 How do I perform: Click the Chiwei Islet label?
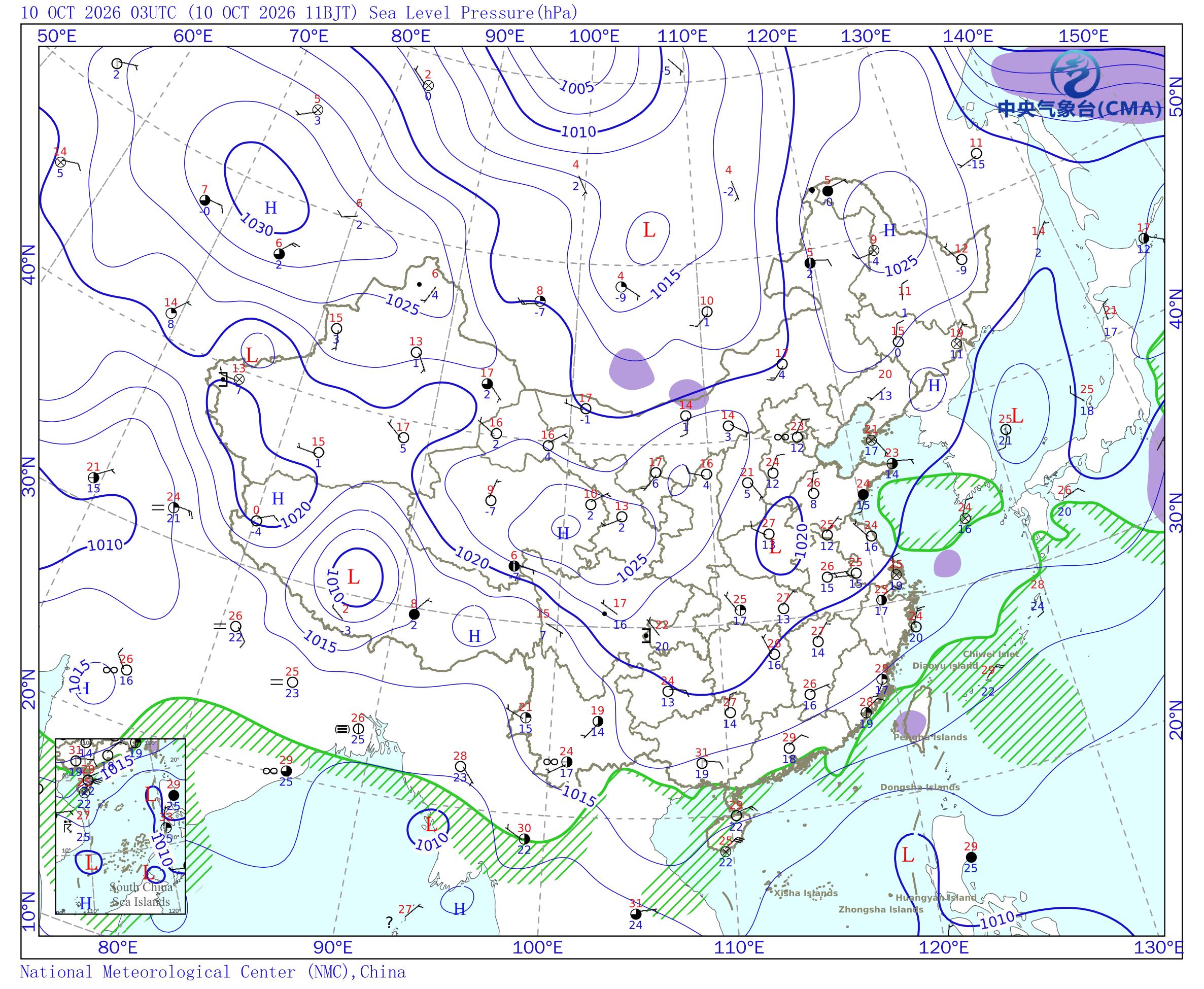click(x=990, y=654)
